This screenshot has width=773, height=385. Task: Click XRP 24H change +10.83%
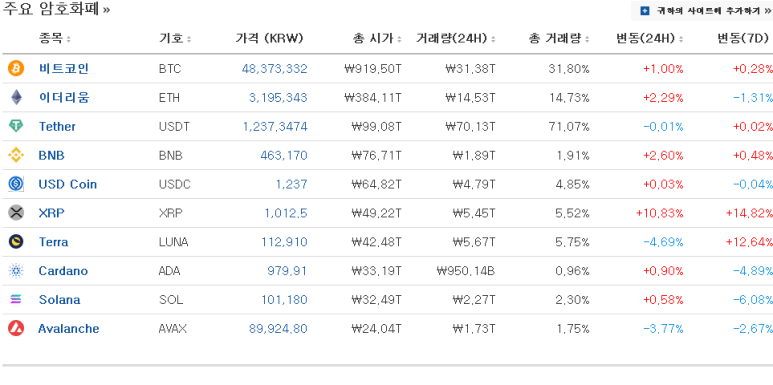tap(660, 213)
